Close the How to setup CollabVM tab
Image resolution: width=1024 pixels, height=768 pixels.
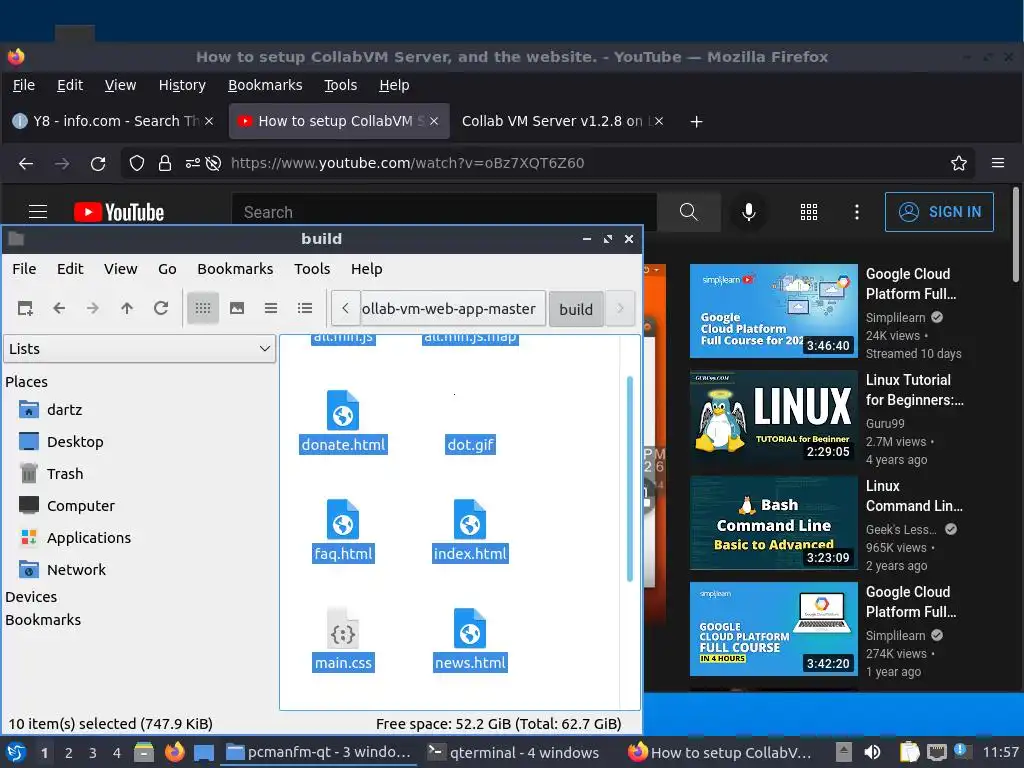click(434, 121)
